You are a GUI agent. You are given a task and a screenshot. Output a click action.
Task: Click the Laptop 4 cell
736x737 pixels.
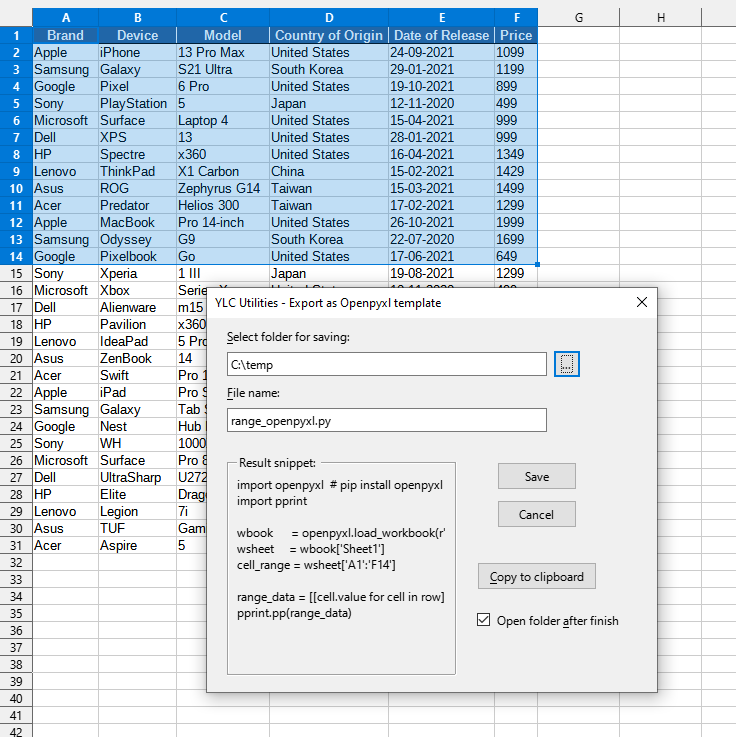click(x=223, y=120)
